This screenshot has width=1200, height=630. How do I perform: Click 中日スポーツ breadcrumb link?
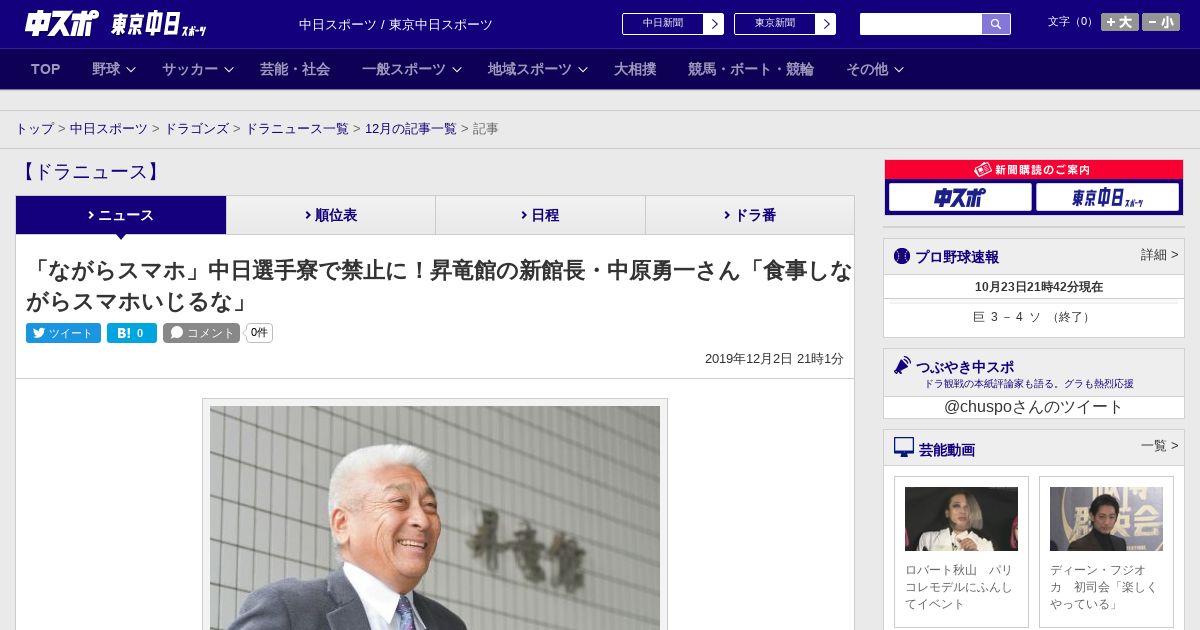click(109, 129)
